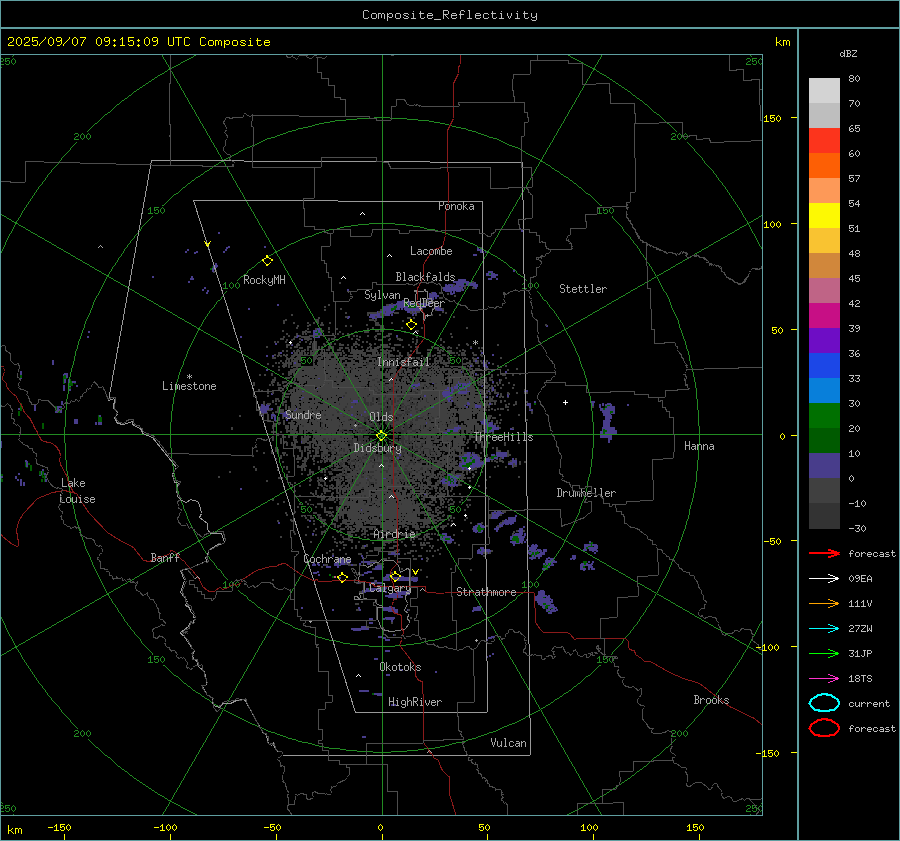Click the Composite_Reflectivity title

[449, 15]
